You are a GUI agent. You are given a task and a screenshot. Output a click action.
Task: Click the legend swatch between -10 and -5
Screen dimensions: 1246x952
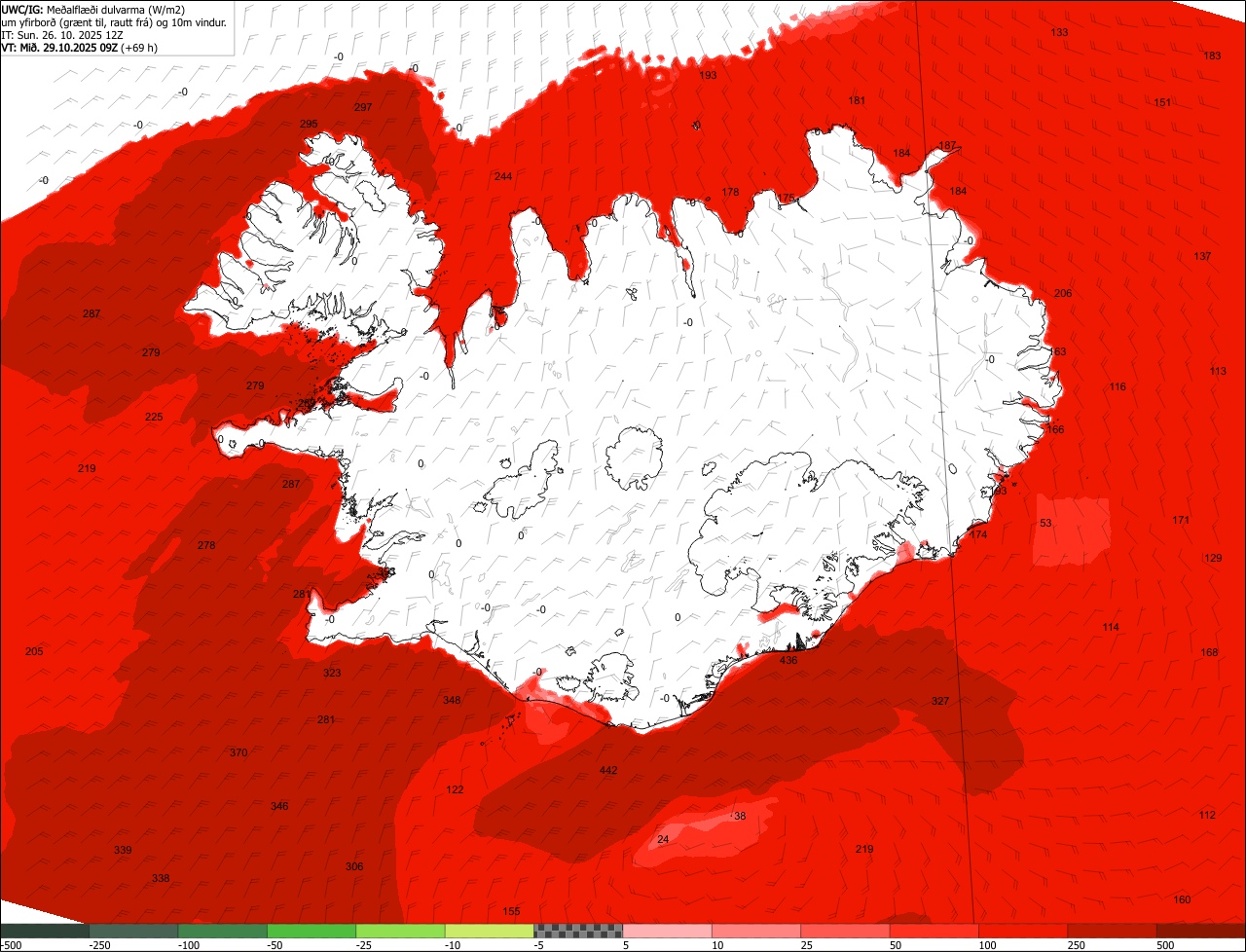490,931
